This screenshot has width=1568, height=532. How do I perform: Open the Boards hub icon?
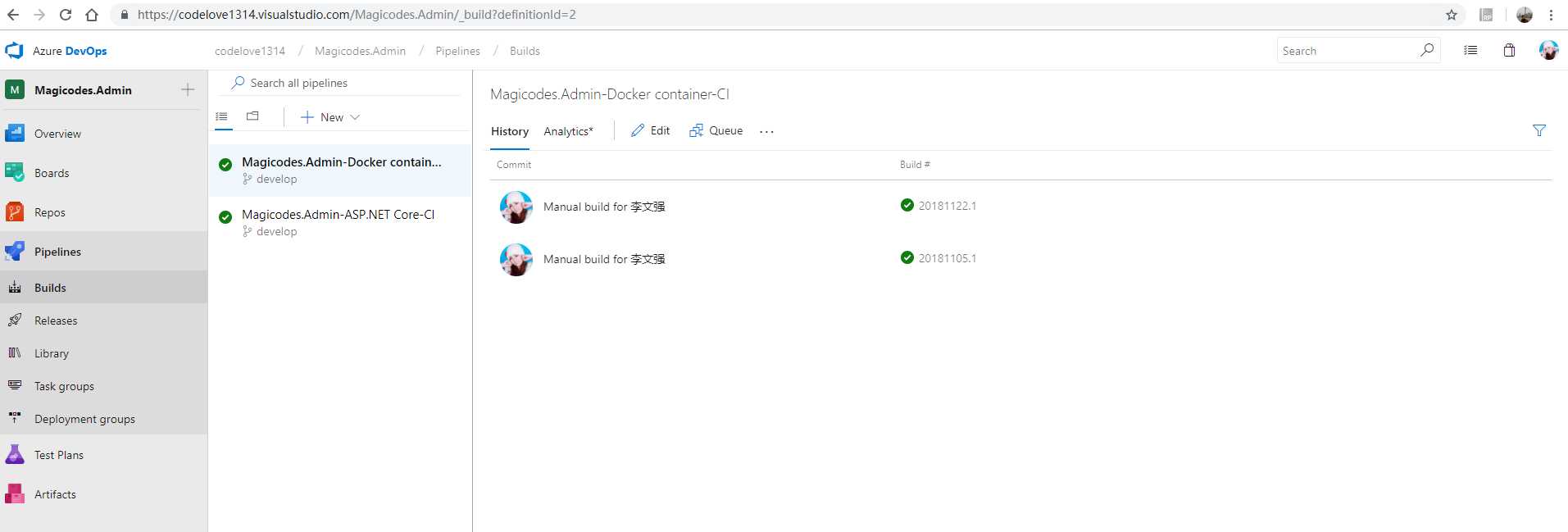coord(15,172)
